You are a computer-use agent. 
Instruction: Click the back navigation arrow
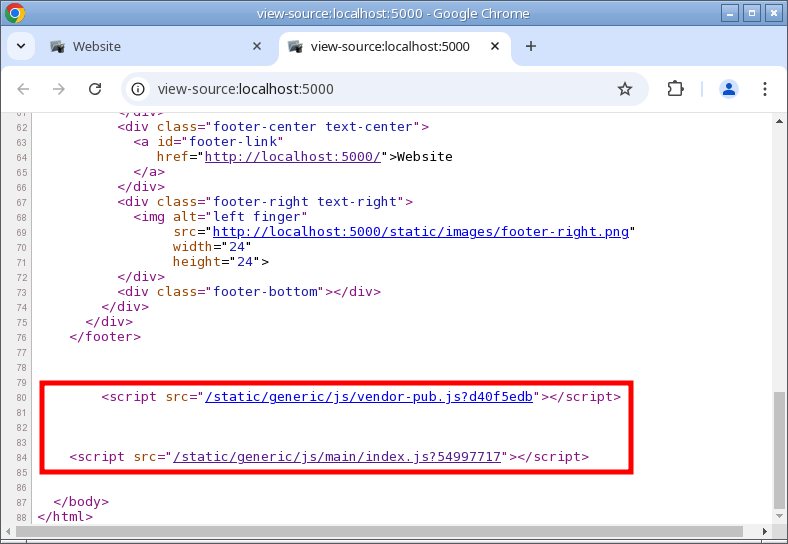tap(23, 89)
